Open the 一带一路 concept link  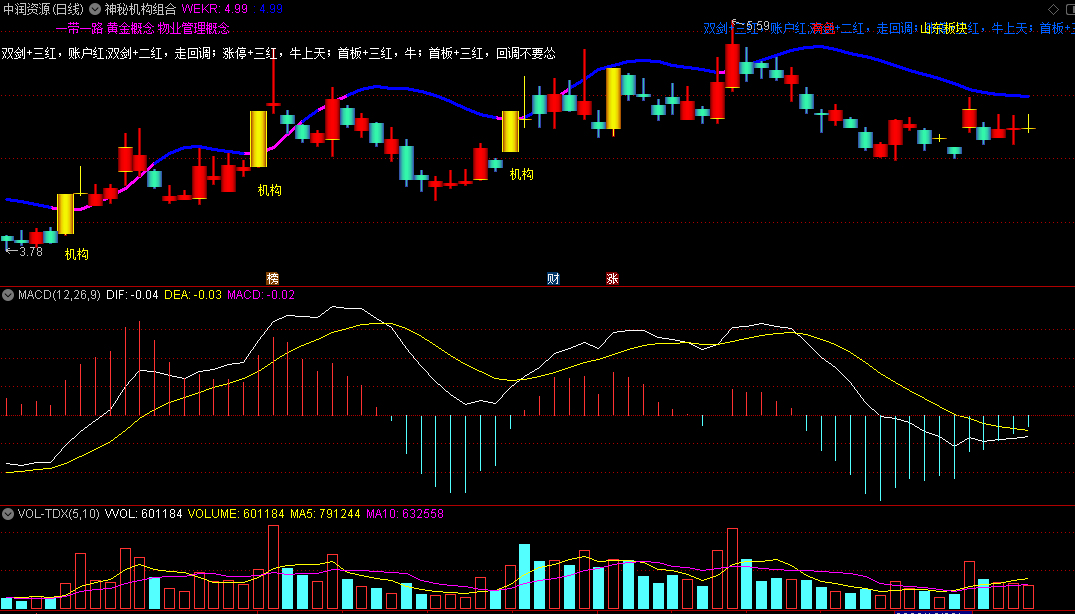point(79,29)
